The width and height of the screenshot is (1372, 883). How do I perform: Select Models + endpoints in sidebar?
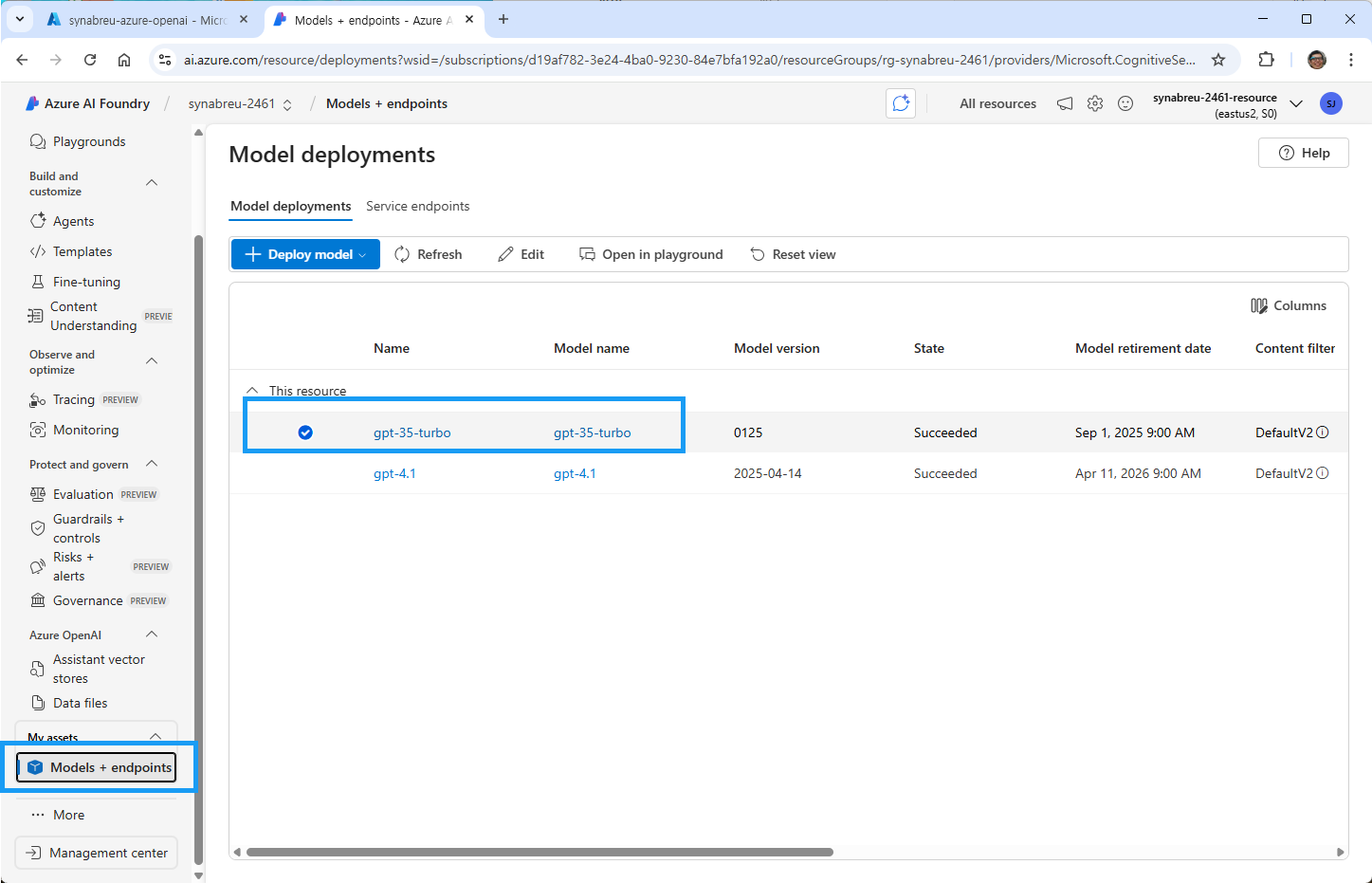pos(98,767)
